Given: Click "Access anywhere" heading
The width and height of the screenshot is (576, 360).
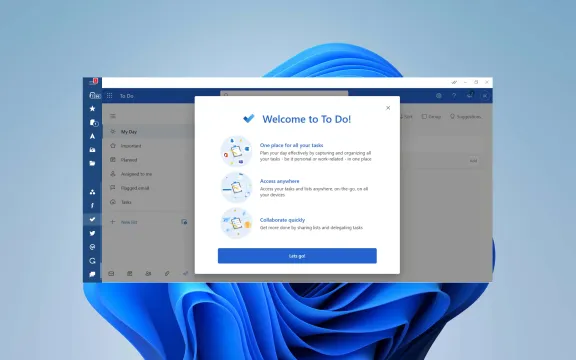Looking at the screenshot, I should pos(280,181).
